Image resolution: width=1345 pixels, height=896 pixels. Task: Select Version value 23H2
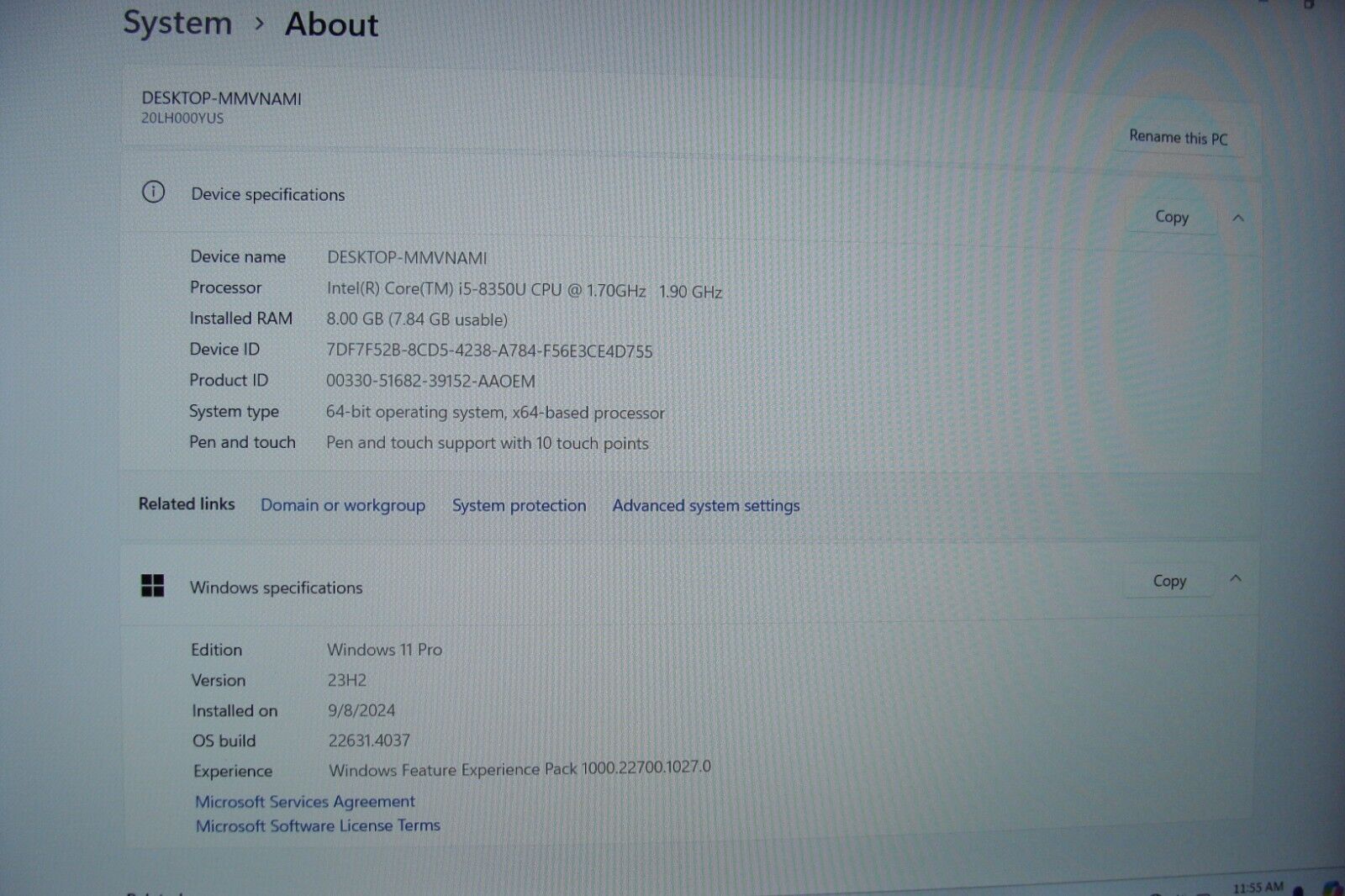click(x=346, y=680)
